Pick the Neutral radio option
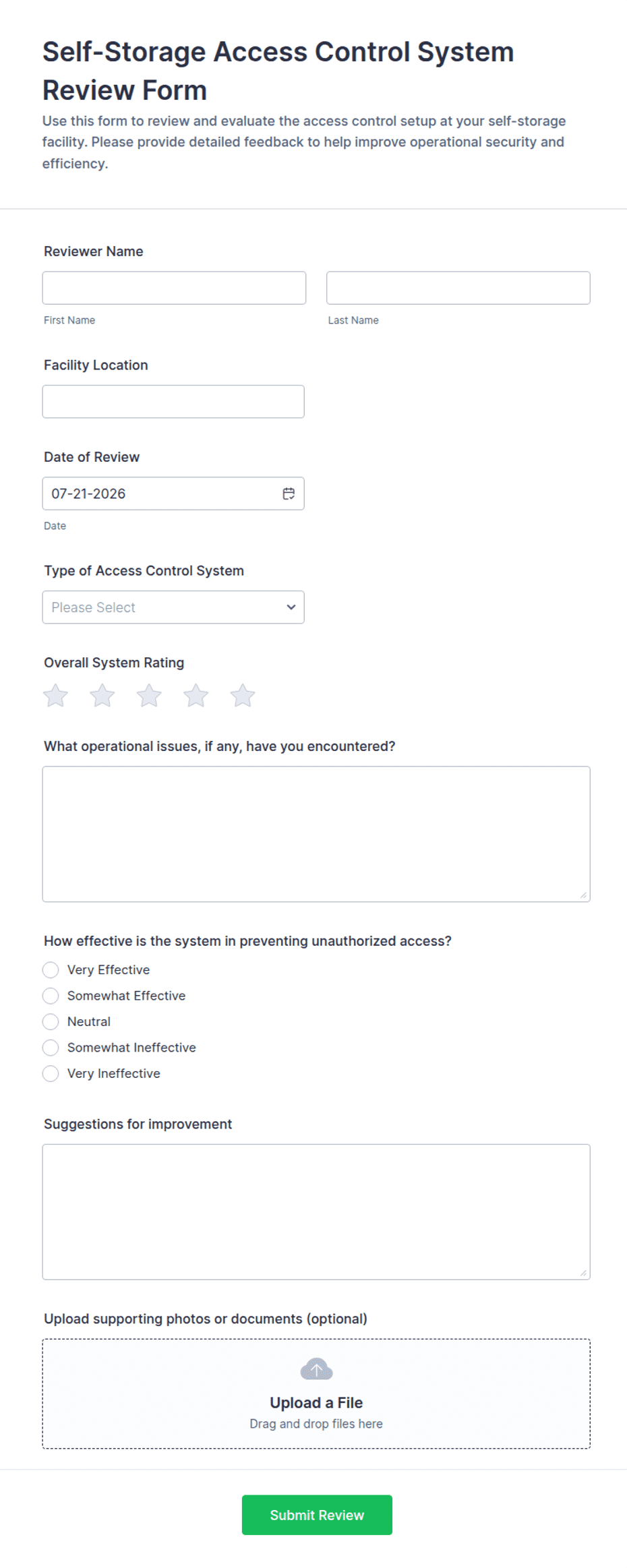This screenshot has width=627, height=1568. [51, 1021]
